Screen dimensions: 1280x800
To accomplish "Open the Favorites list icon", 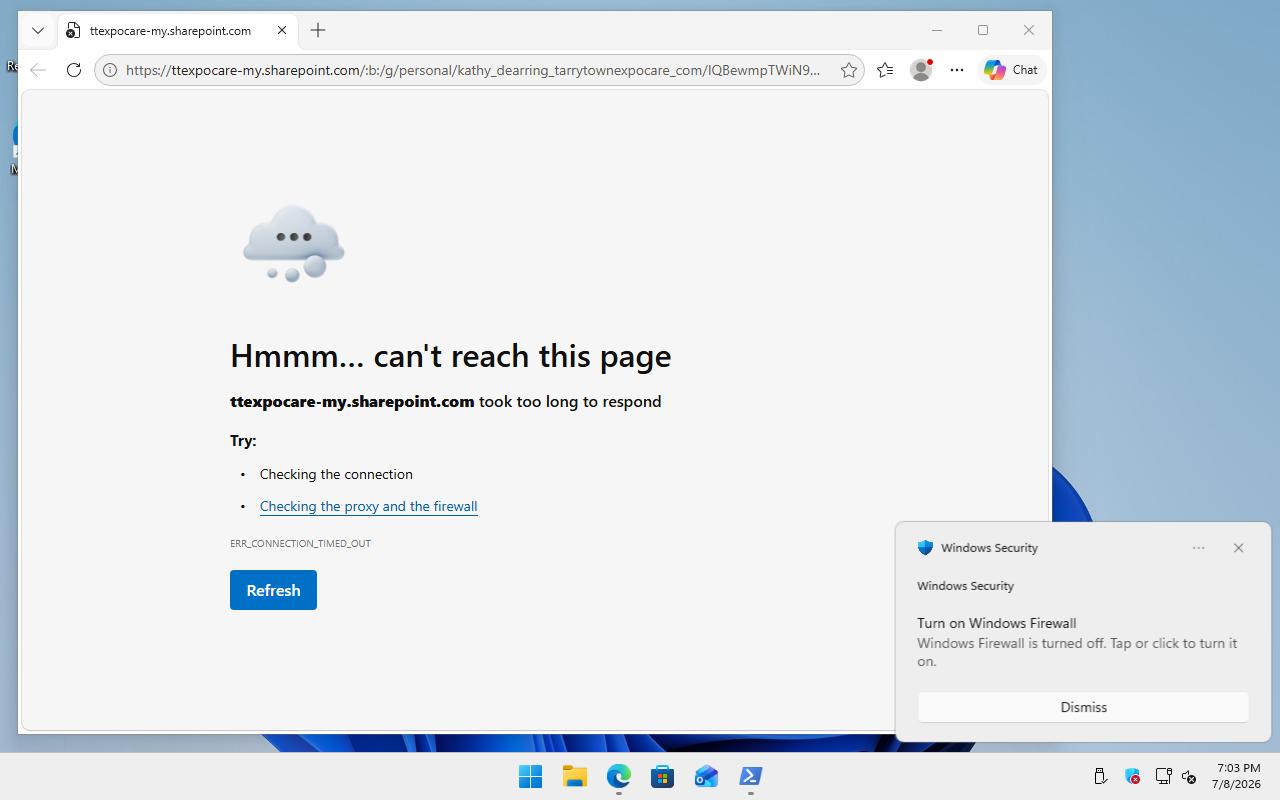I will click(x=885, y=70).
